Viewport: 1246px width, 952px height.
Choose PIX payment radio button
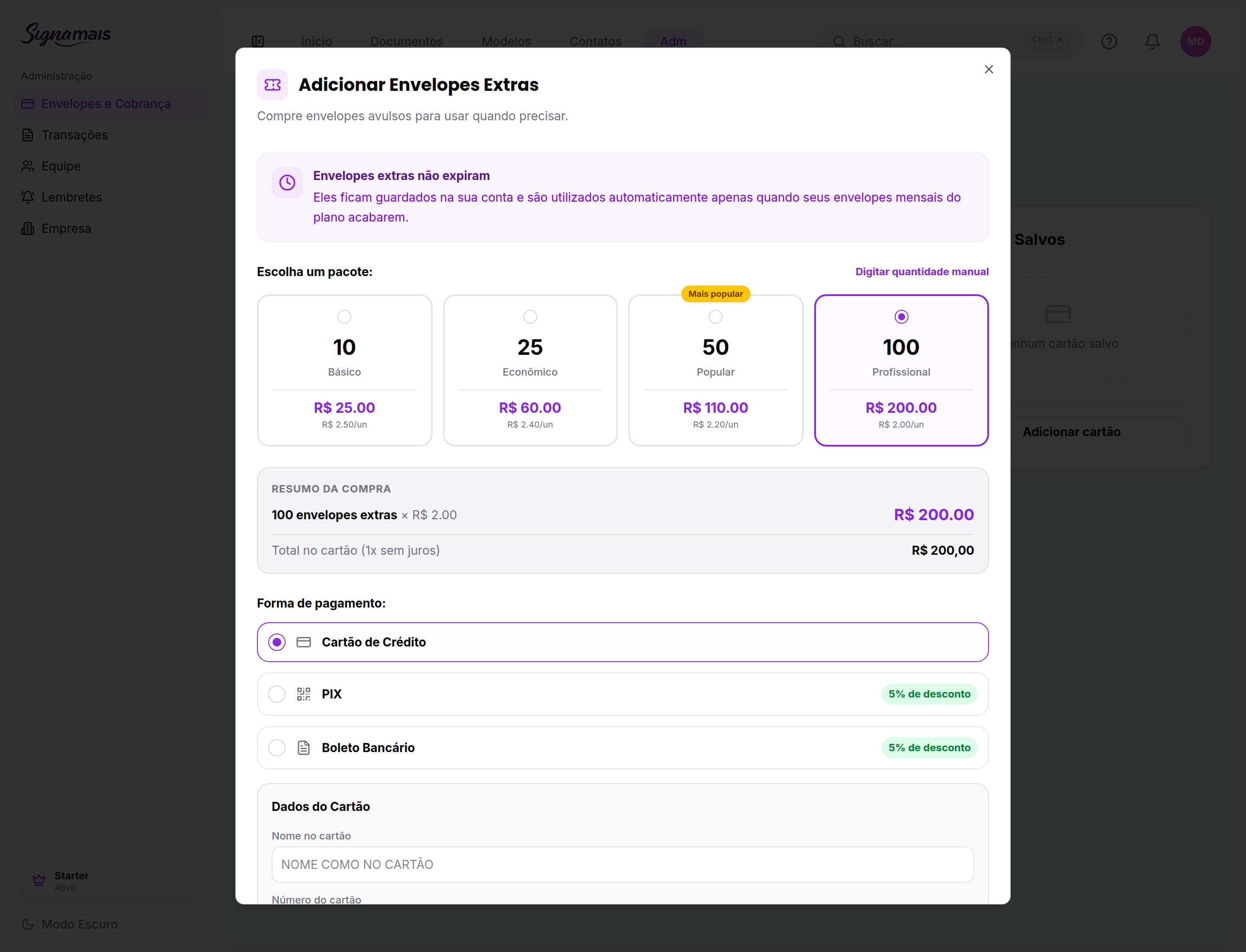[x=277, y=694]
